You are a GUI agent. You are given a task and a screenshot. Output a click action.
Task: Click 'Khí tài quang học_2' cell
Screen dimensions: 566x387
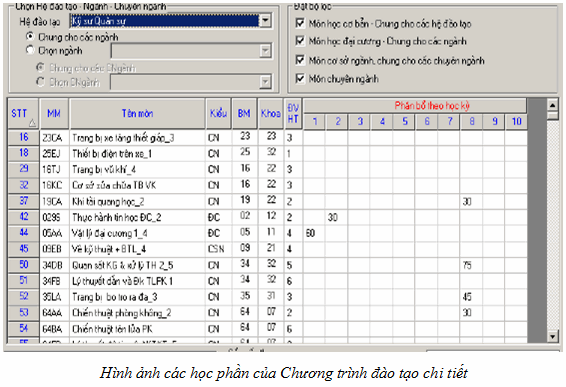[x=137, y=201]
